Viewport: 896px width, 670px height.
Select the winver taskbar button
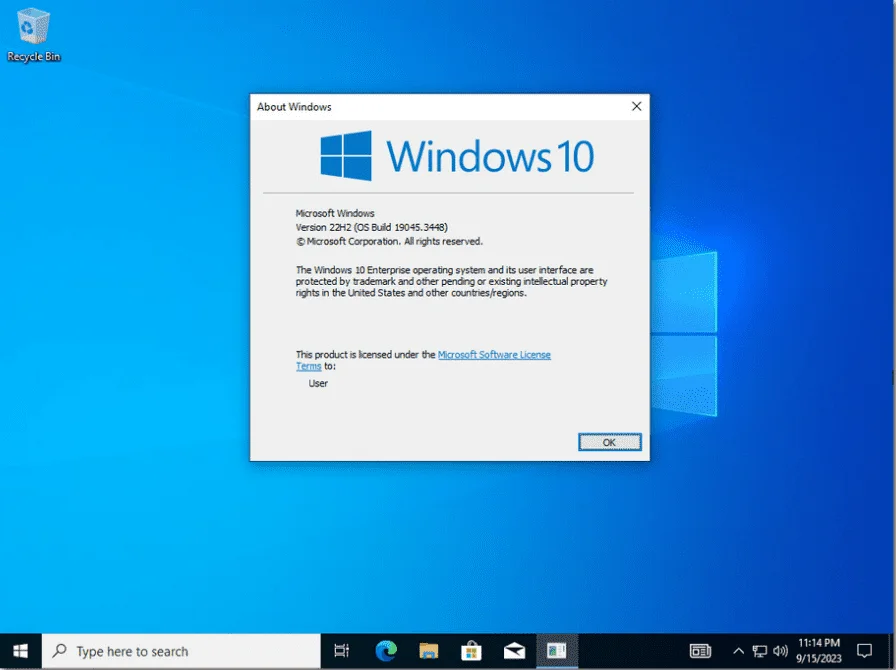[x=557, y=651]
